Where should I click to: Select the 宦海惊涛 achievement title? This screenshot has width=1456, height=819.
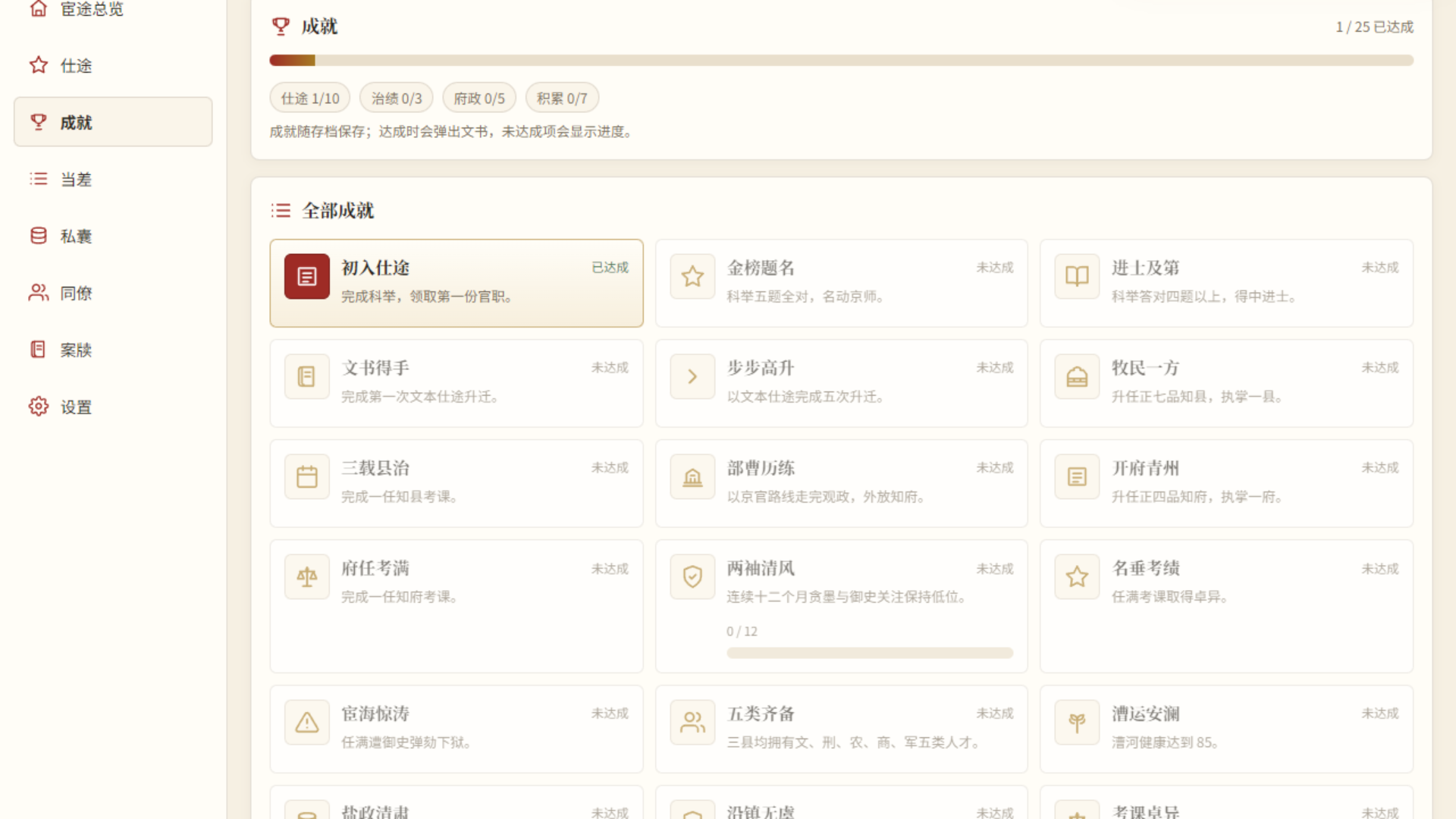(375, 714)
